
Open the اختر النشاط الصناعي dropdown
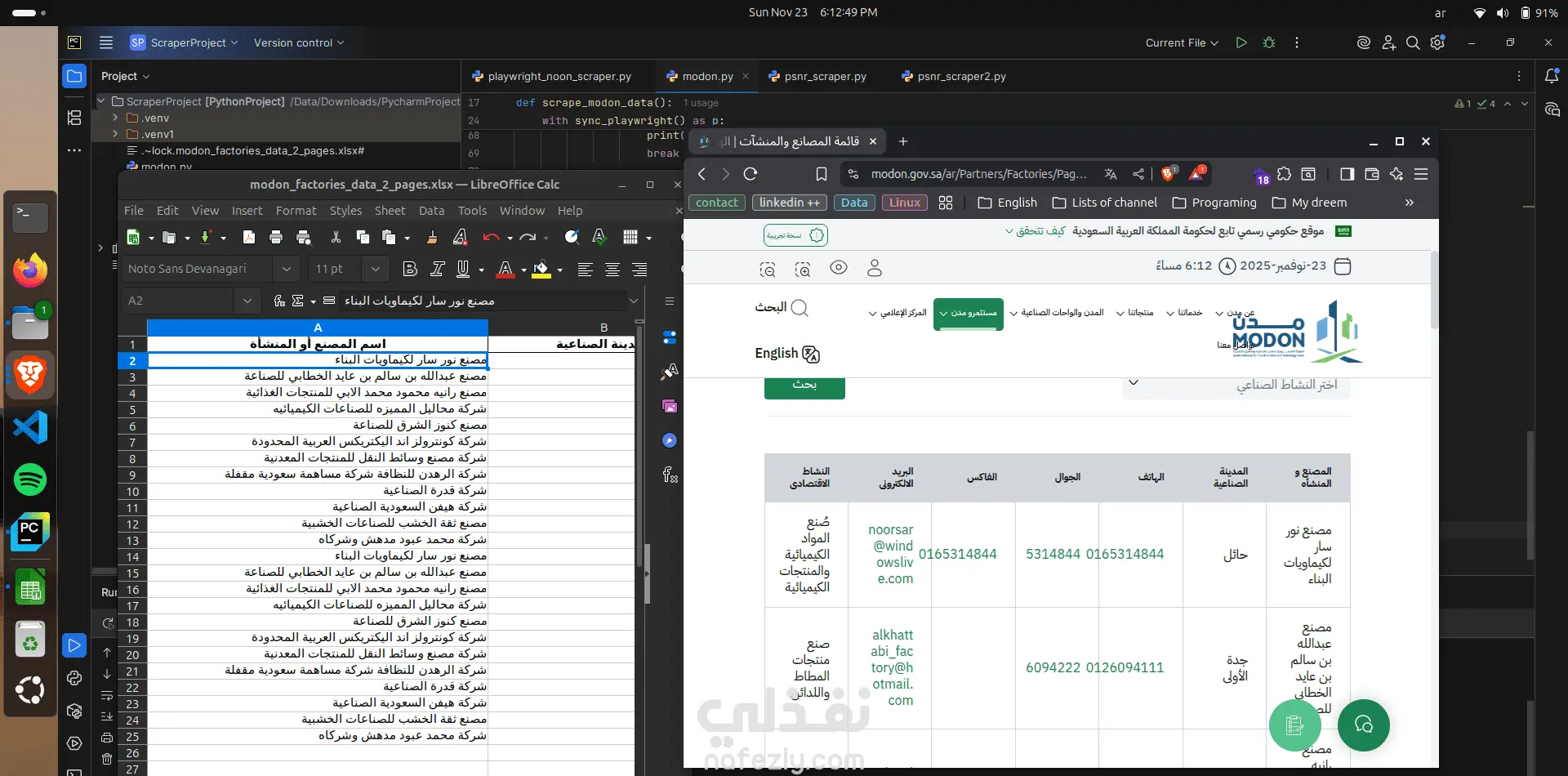point(1236,384)
